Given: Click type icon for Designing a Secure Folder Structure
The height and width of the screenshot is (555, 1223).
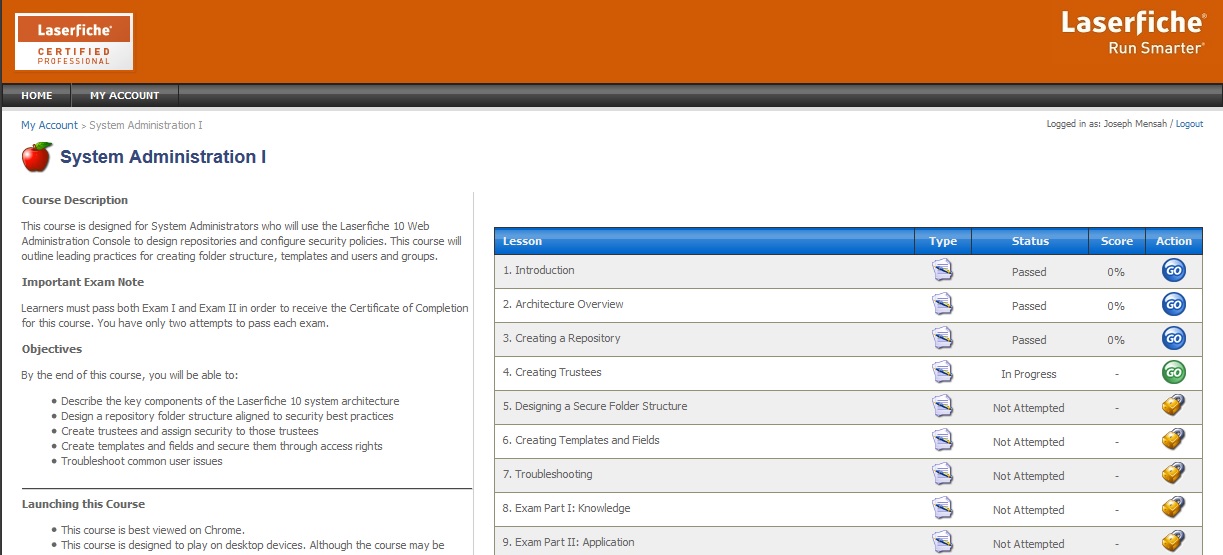Looking at the screenshot, I should [x=942, y=407].
